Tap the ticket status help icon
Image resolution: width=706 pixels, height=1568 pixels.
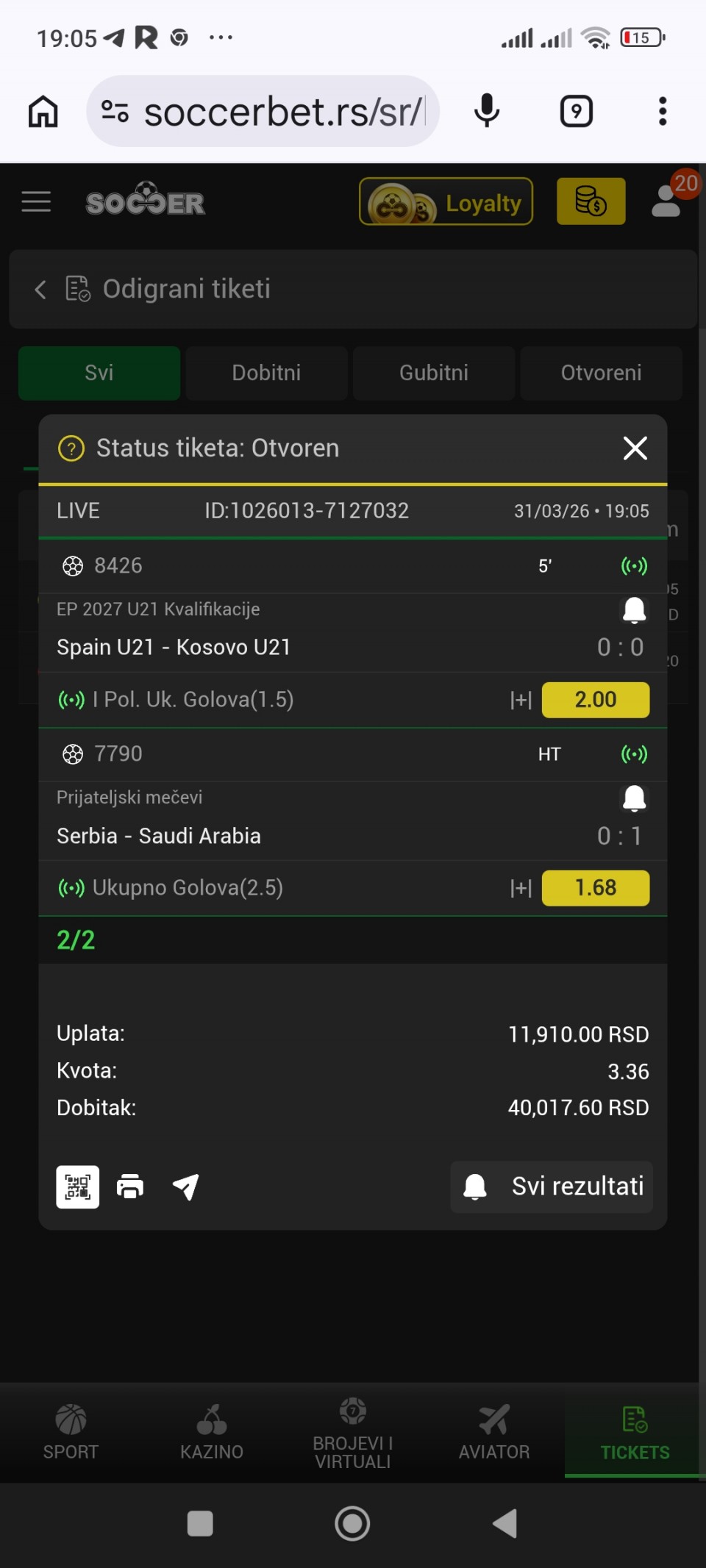point(71,448)
